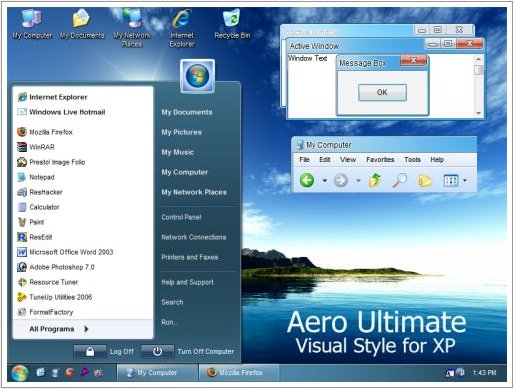
Task: Open the Help menu in My Computer
Action: click(437, 160)
